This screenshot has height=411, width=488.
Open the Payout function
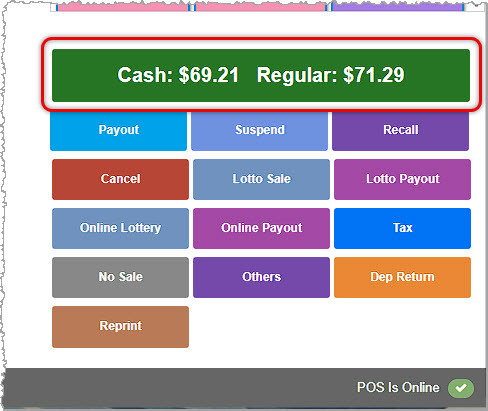point(118,131)
